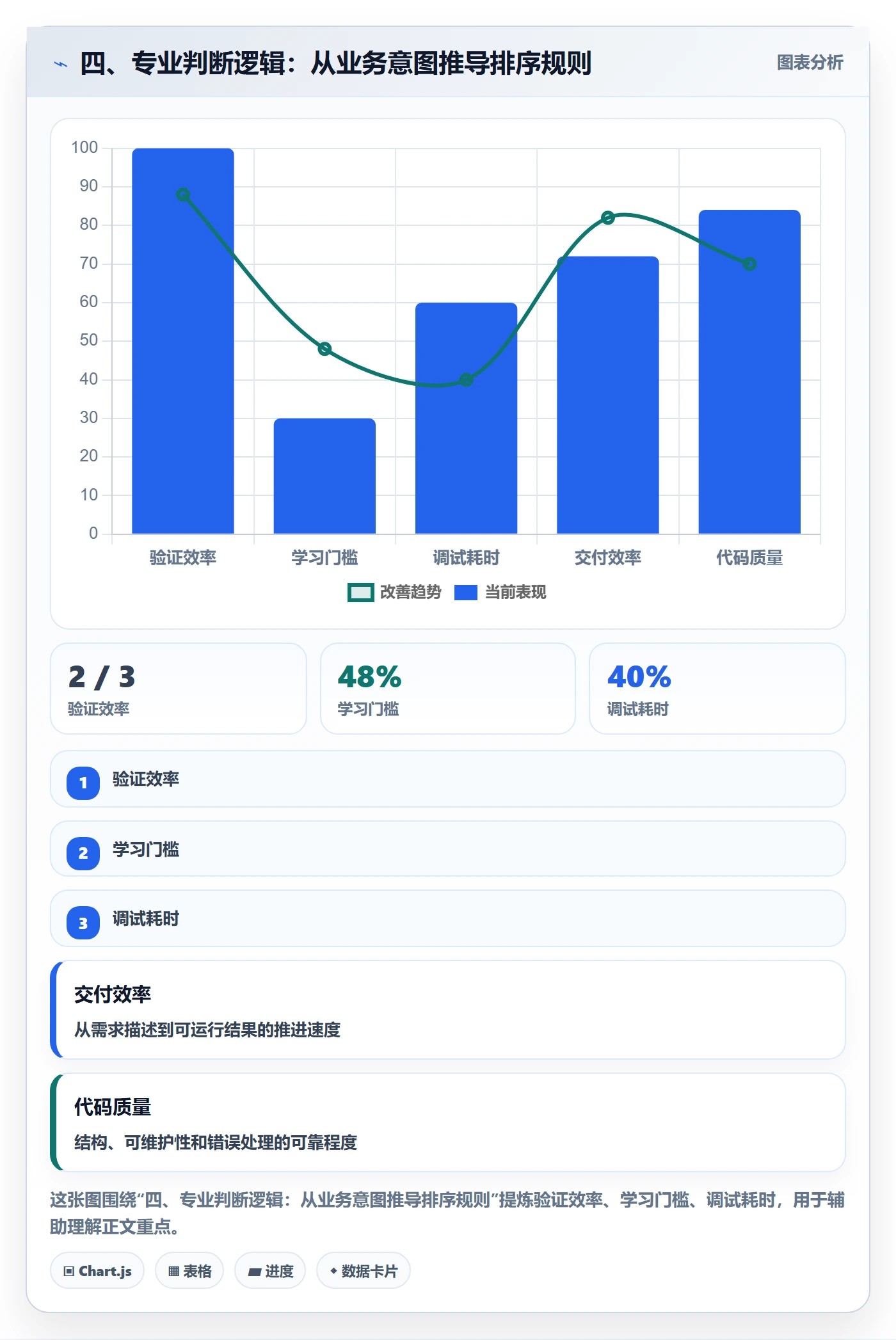
Task: Click the lightning icon beside the header title
Action: coord(61,64)
